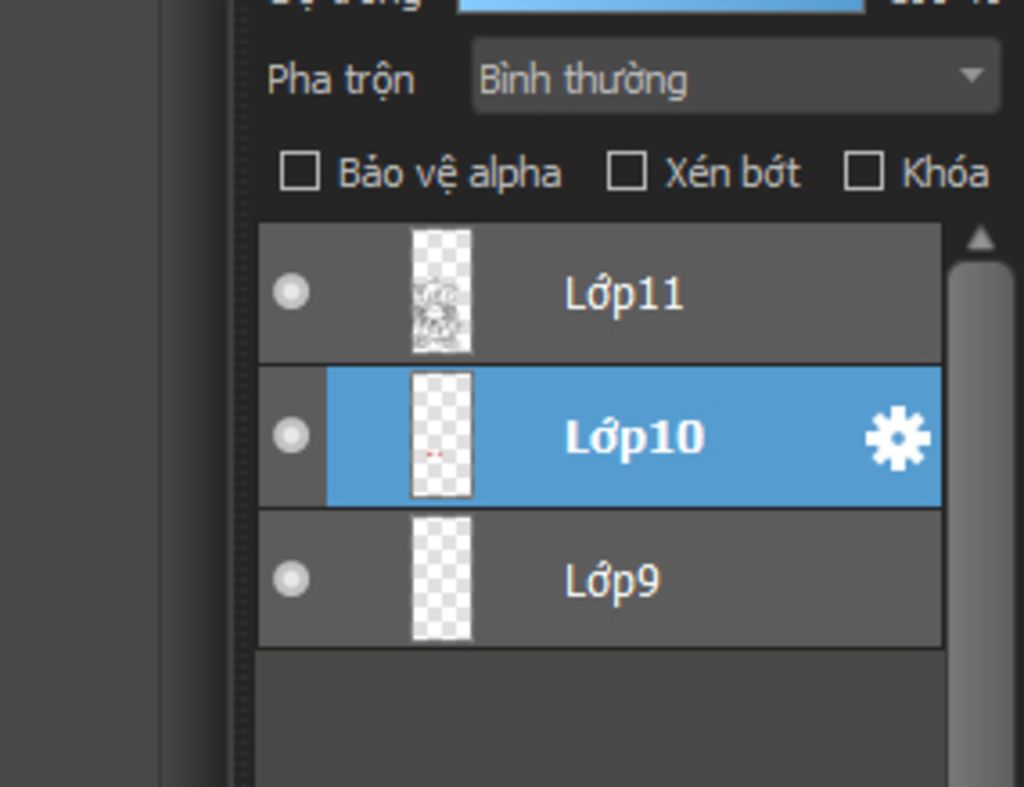The image size is (1024, 787).
Task: Click the layer list scroll-up arrow
Action: click(x=980, y=238)
